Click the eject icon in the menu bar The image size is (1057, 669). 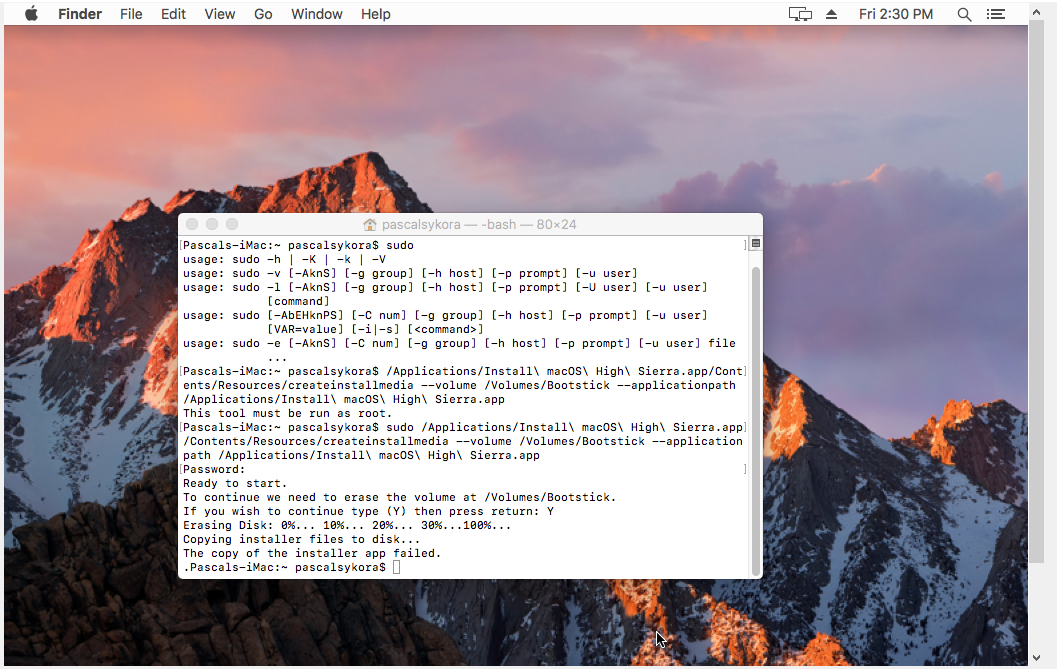pyautogui.click(x=831, y=14)
